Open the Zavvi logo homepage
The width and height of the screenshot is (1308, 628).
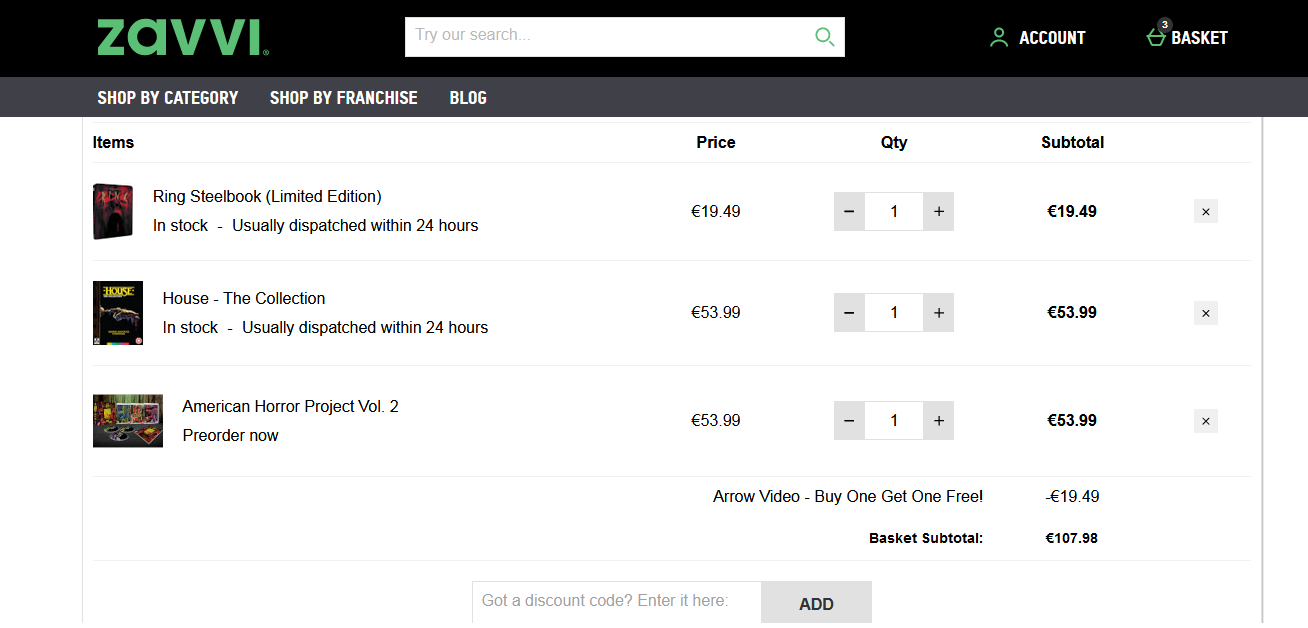pyautogui.click(x=183, y=37)
